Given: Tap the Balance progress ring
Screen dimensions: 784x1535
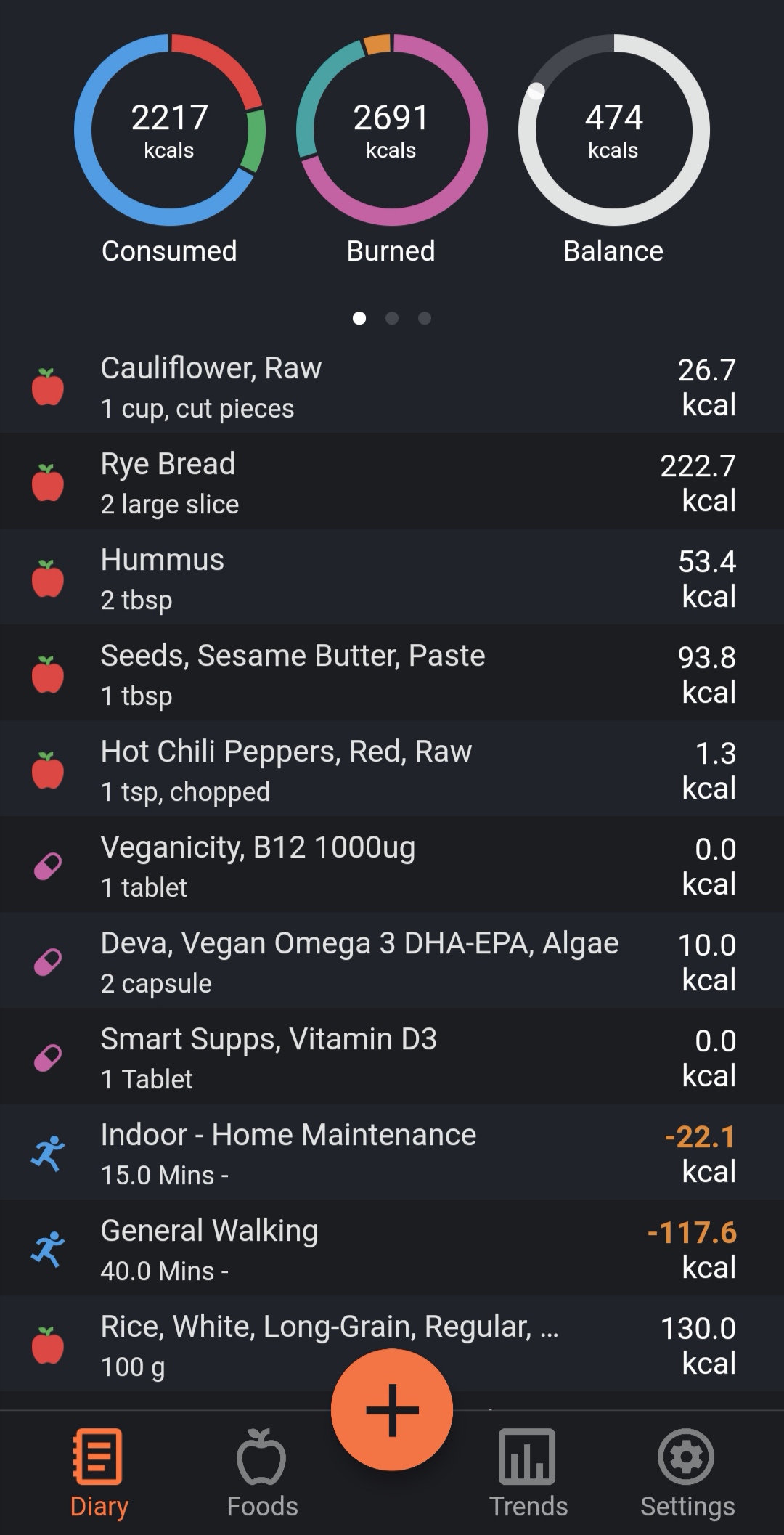Looking at the screenshot, I should pos(613,131).
